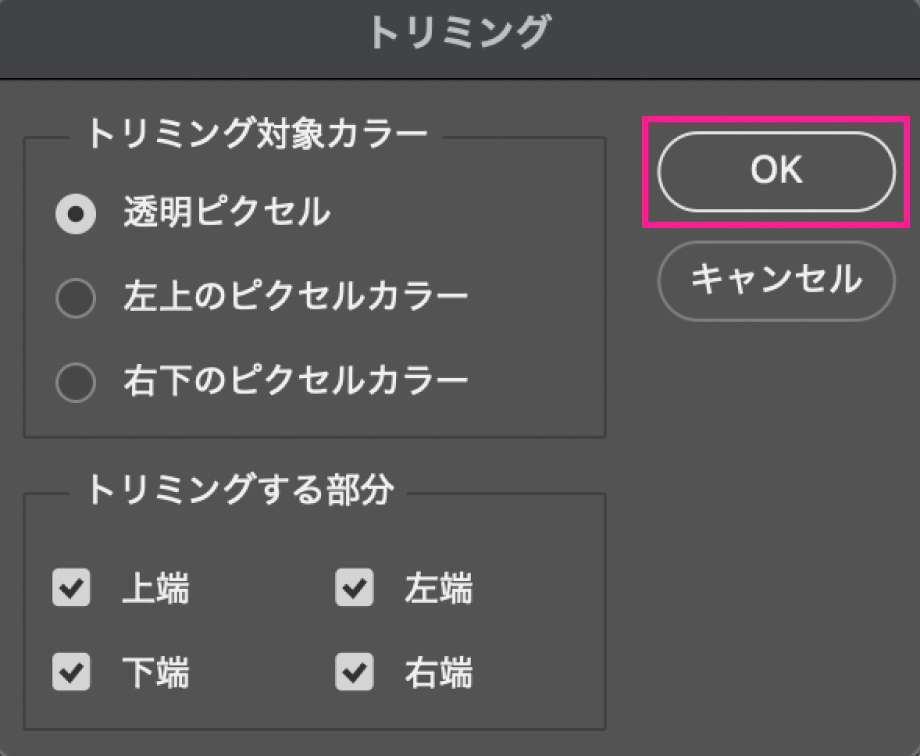Select the 左上のピクセルカラー radio button
Viewport: 920px width, 756px height.
point(76,298)
